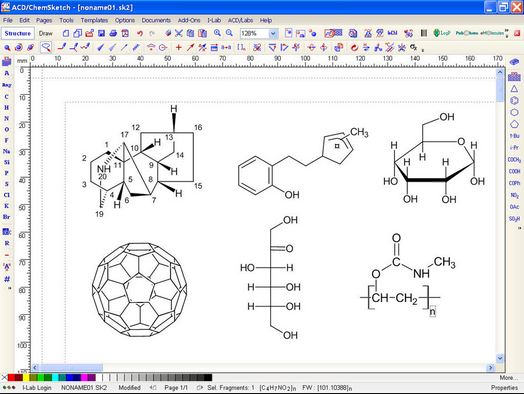Select the Draw Normal bond tool

click(62, 47)
